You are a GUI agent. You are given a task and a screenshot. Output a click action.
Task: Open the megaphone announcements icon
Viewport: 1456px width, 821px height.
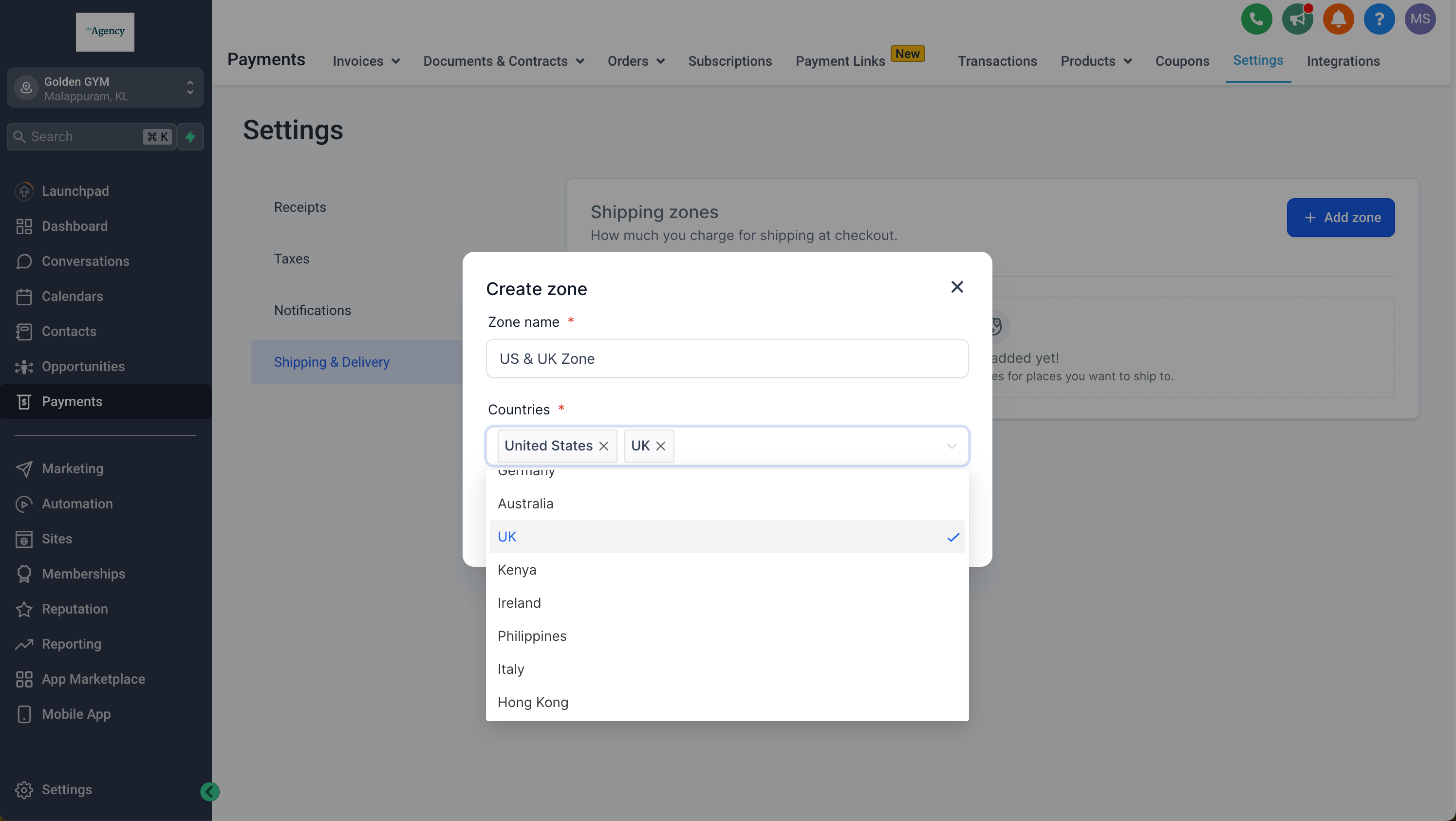pos(1297,19)
